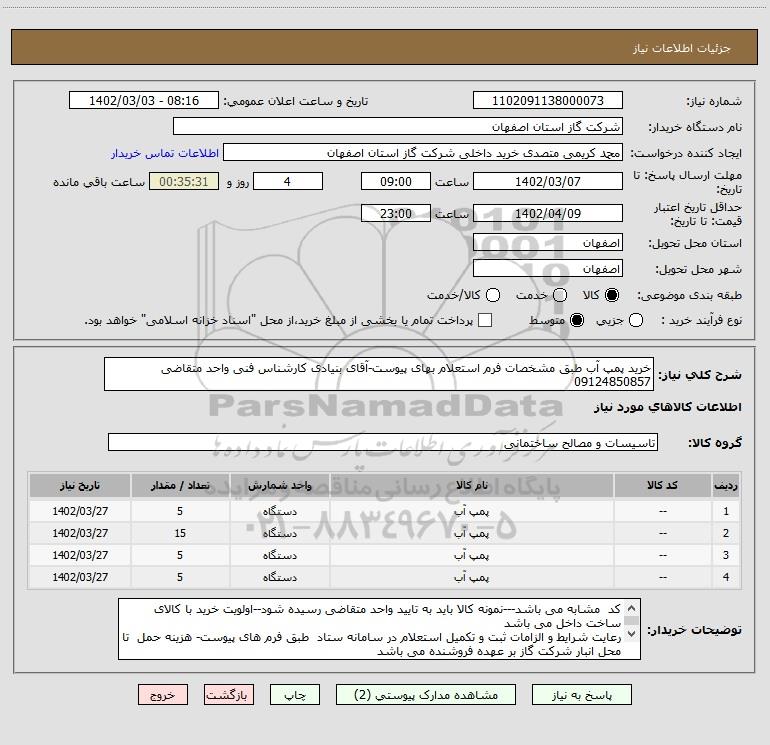Click the delivery city field اصفهان
The image size is (770, 745).
548,269
